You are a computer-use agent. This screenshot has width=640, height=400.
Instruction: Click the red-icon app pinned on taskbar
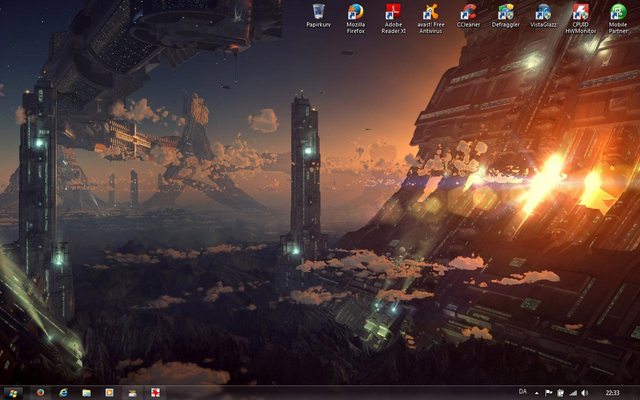pos(155,392)
